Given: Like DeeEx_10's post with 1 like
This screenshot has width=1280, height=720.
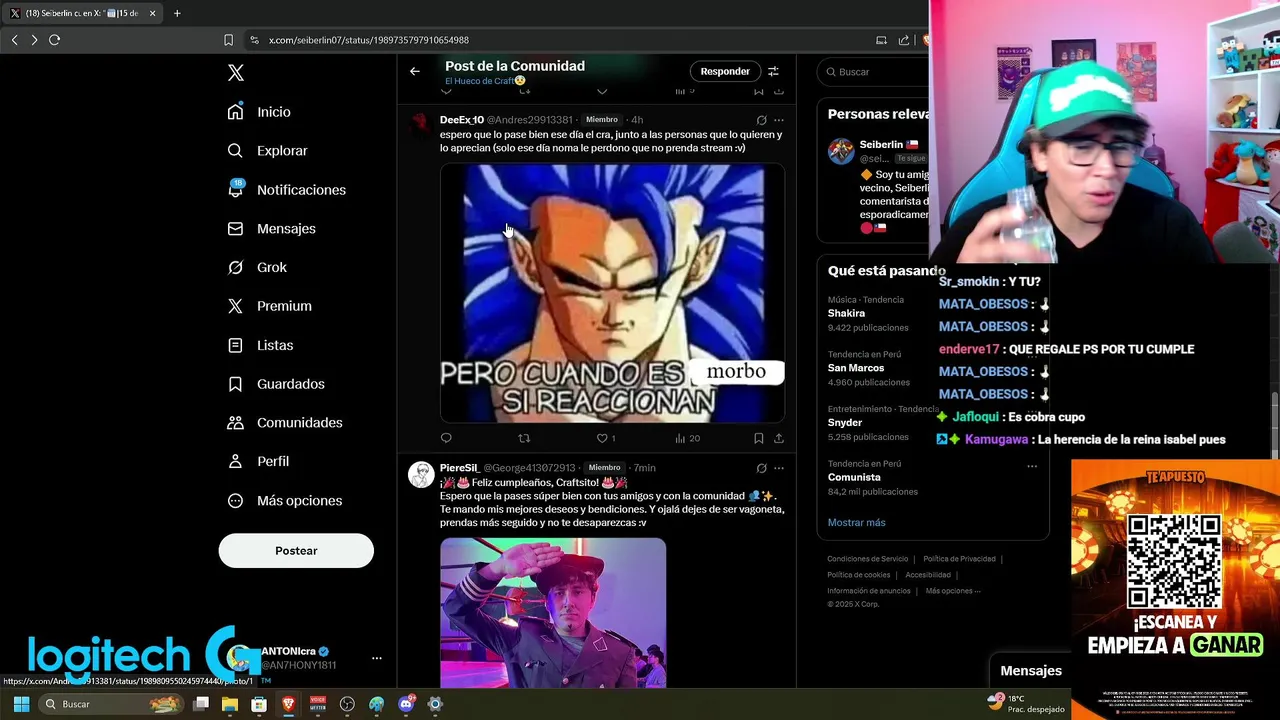Looking at the screenshot, I should click(606, 438).
